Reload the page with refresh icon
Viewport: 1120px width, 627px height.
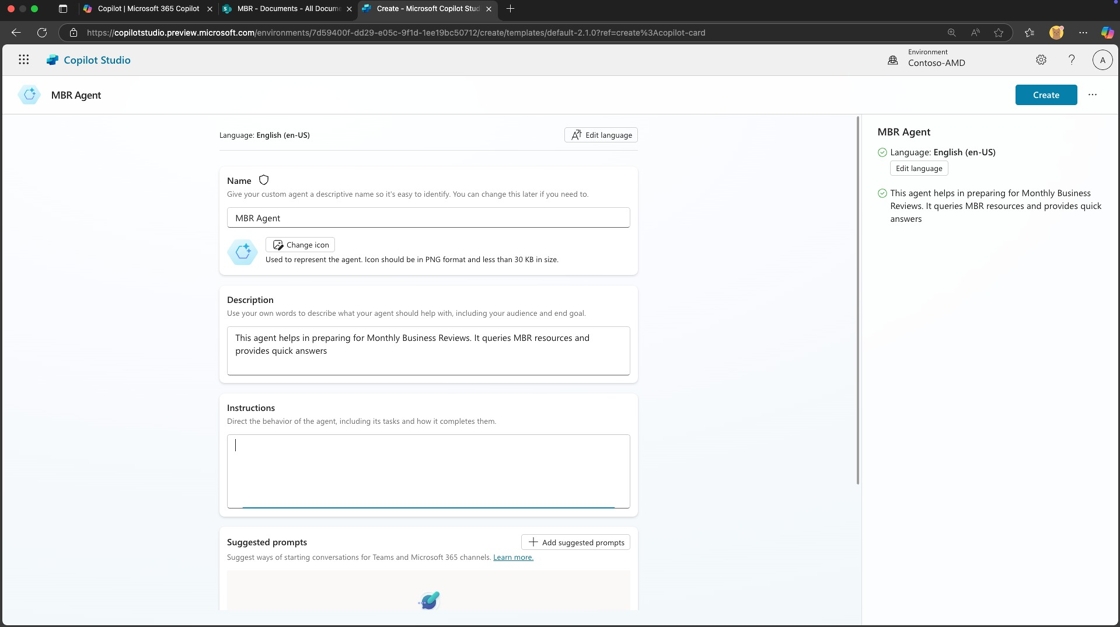pyautogui.click(x=42, y=33)
